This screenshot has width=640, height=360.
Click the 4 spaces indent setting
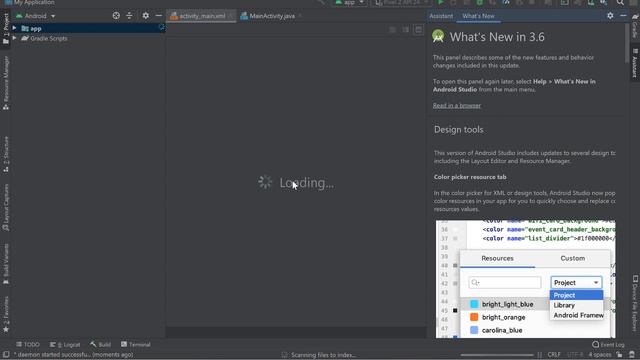coord(600,354)
